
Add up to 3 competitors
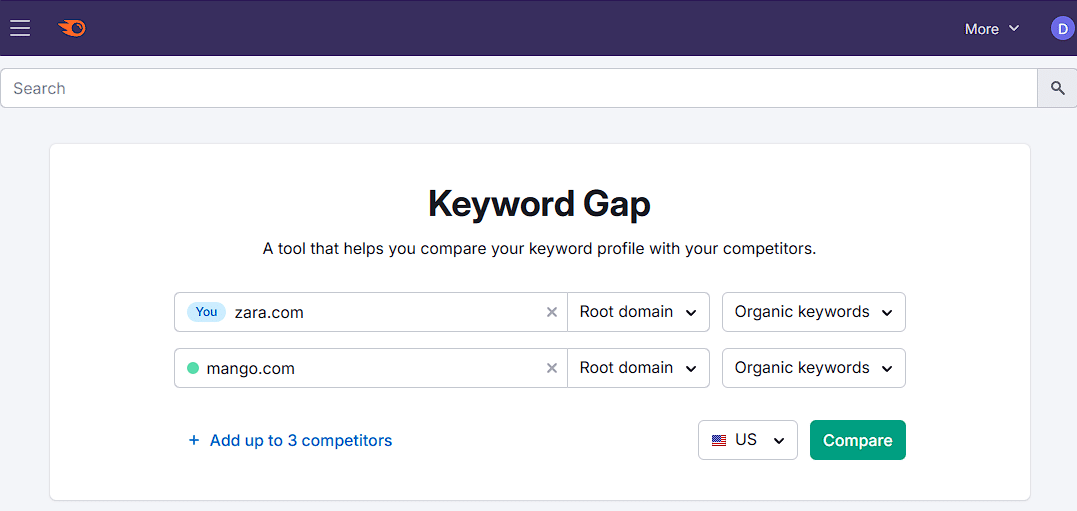pos(290,440)
